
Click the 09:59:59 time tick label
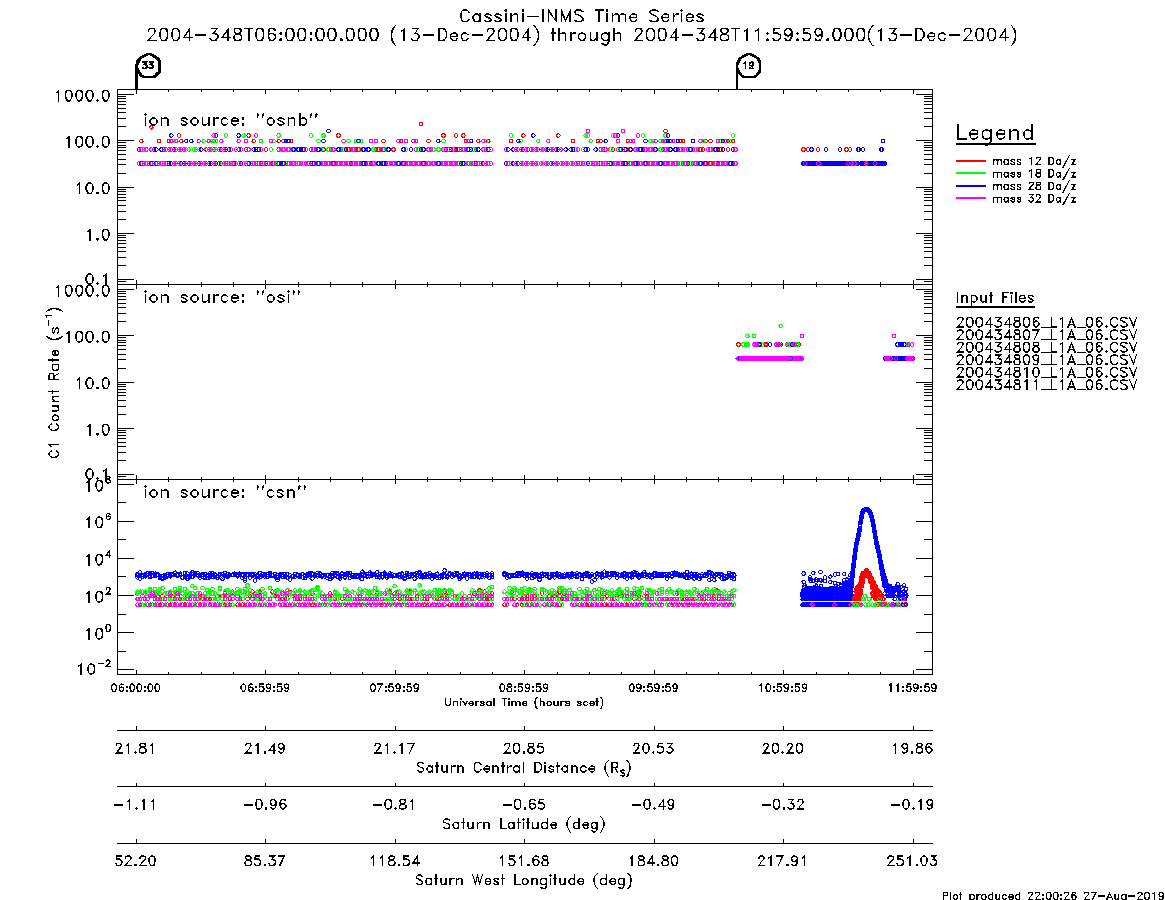click(653, 688)
